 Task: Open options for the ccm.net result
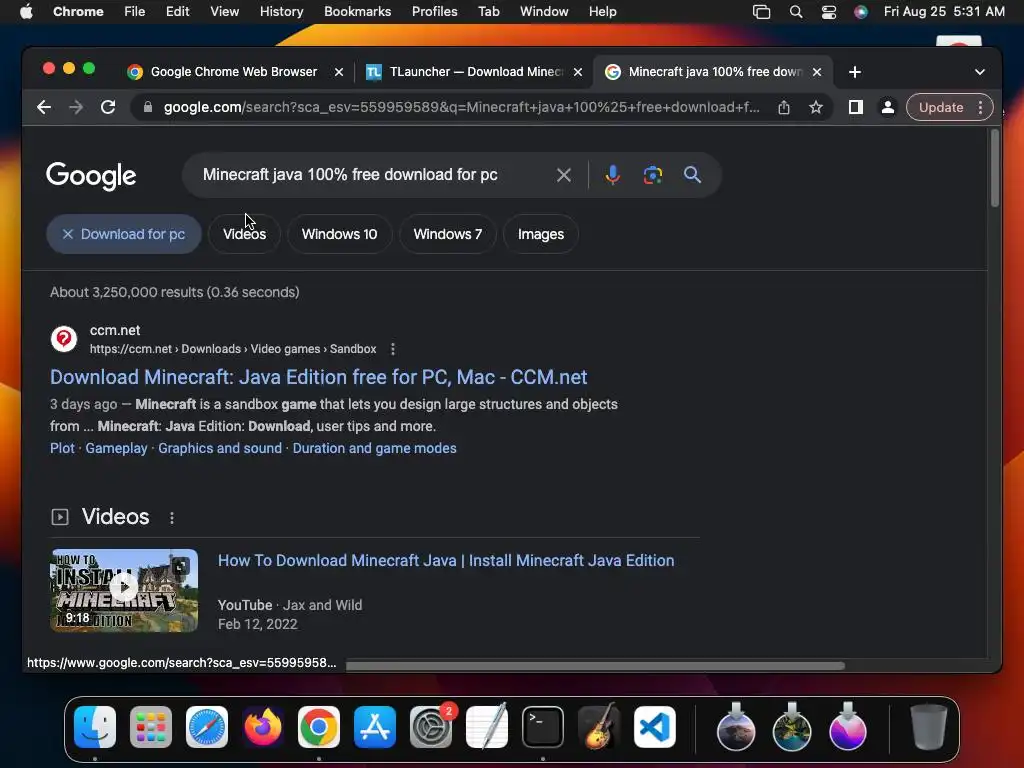point(392,349)
